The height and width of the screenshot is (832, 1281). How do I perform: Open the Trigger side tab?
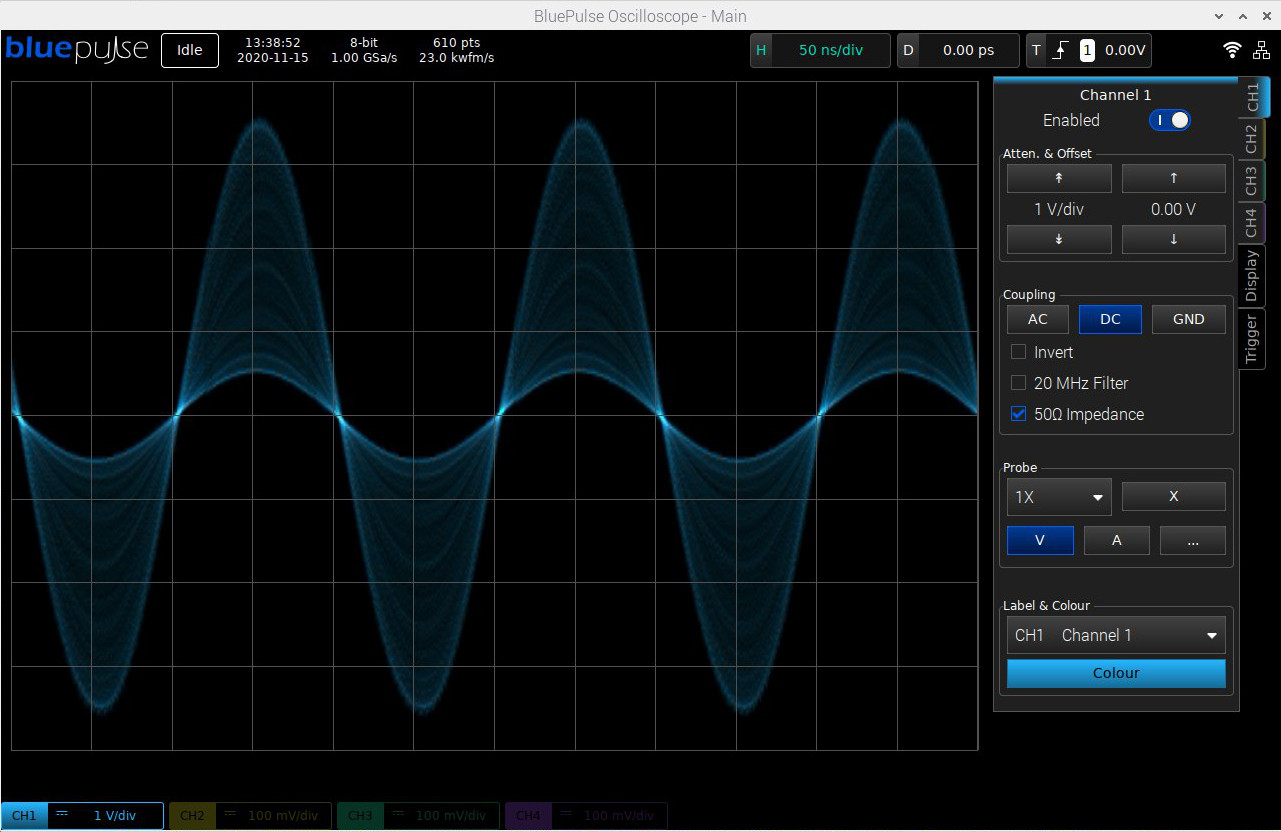(x=1252, y=339)
